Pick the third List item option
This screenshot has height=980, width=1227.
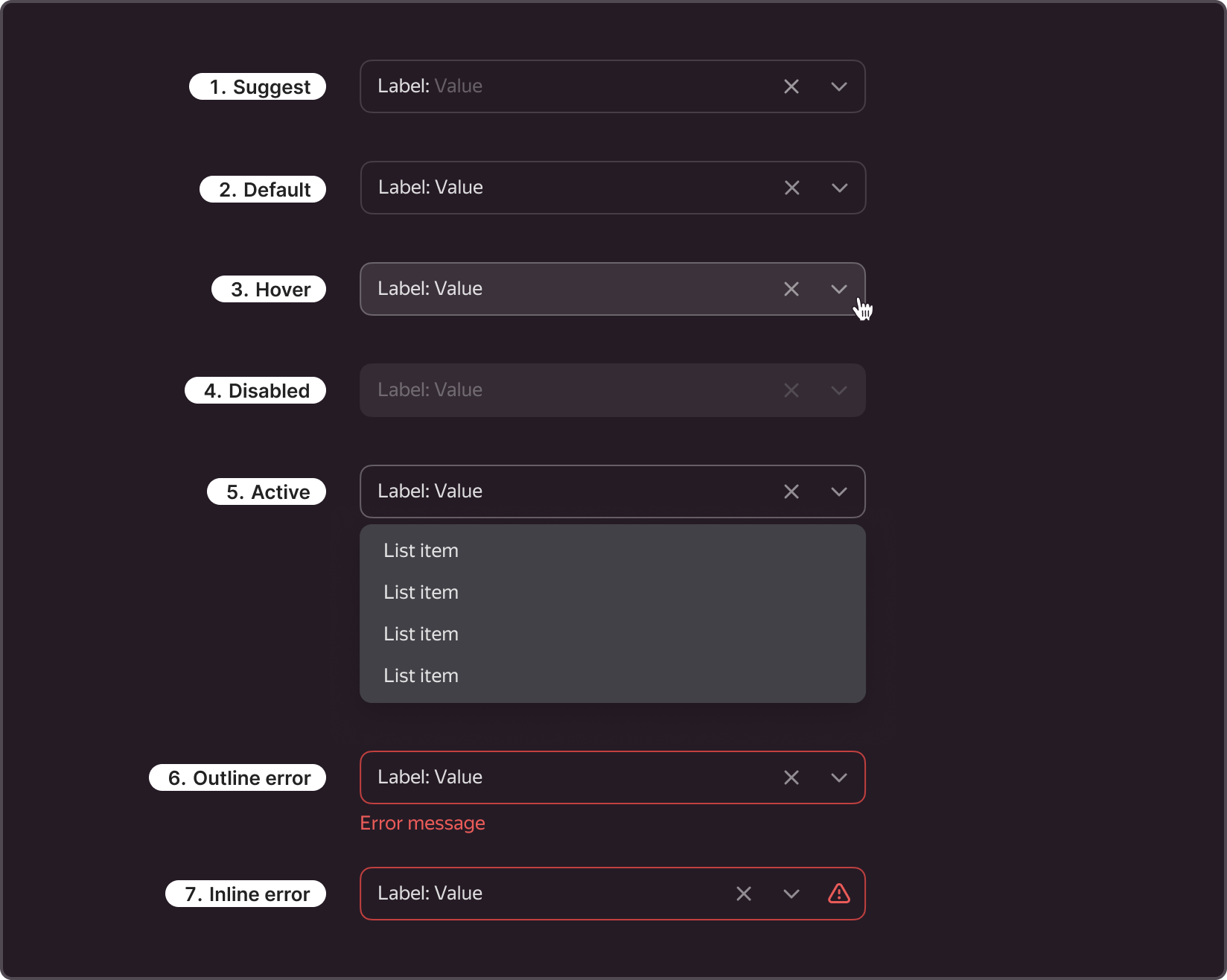(x=613, y=634)
